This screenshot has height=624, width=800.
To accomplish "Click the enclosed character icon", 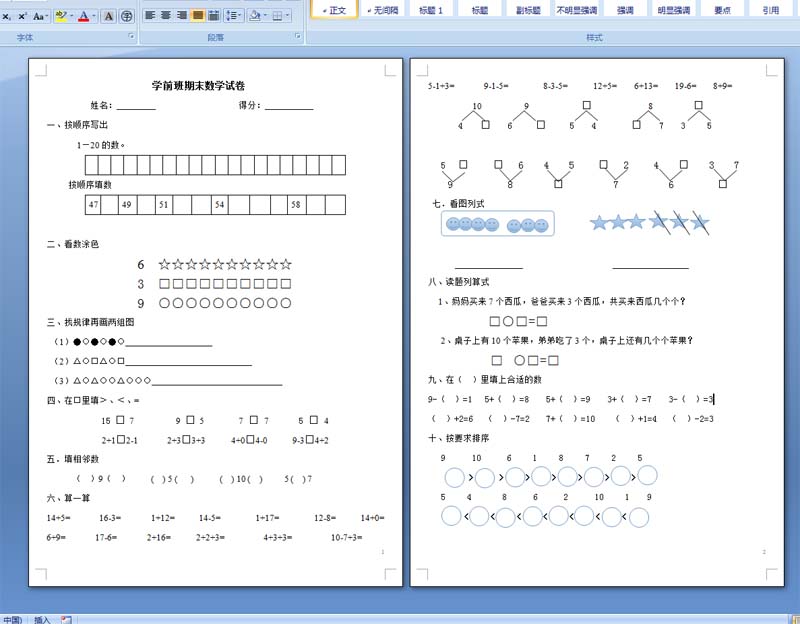I will [x=127, y=16].
